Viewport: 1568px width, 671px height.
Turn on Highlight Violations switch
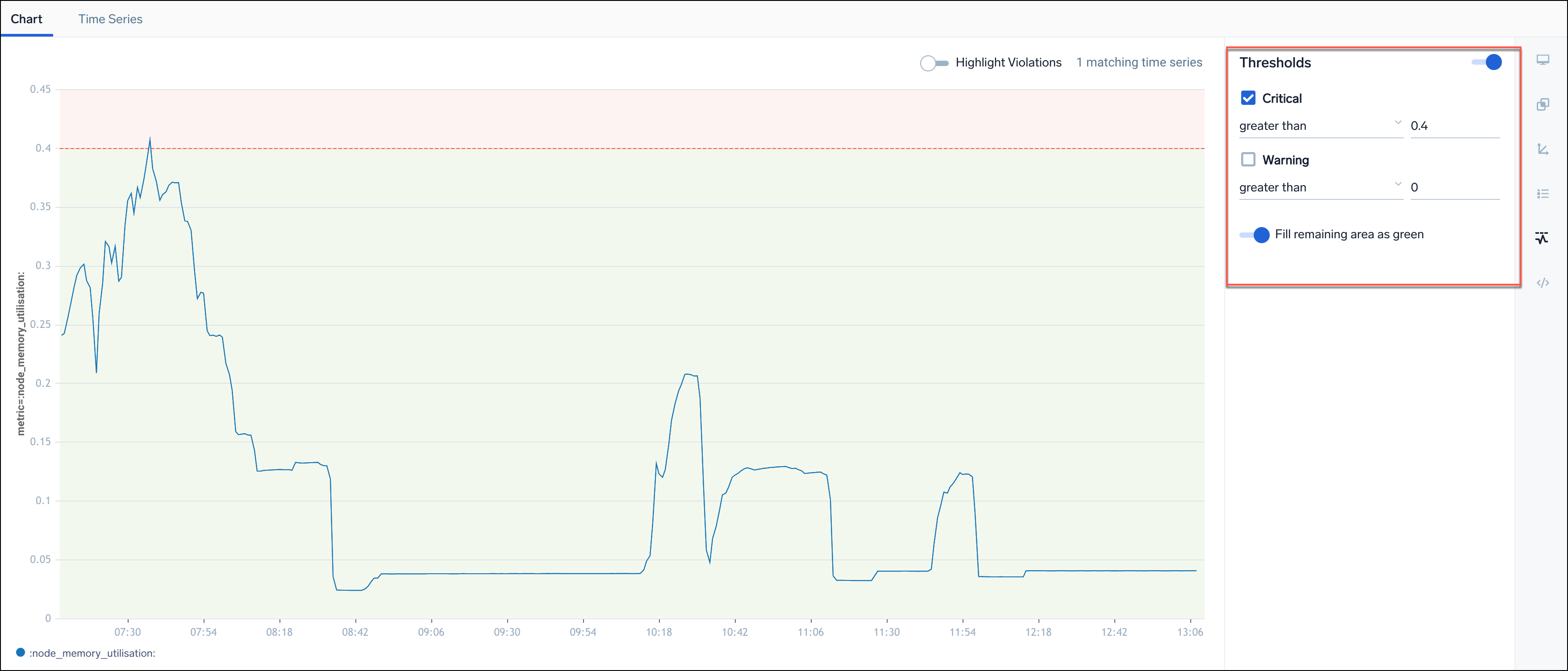coord(934,62)
